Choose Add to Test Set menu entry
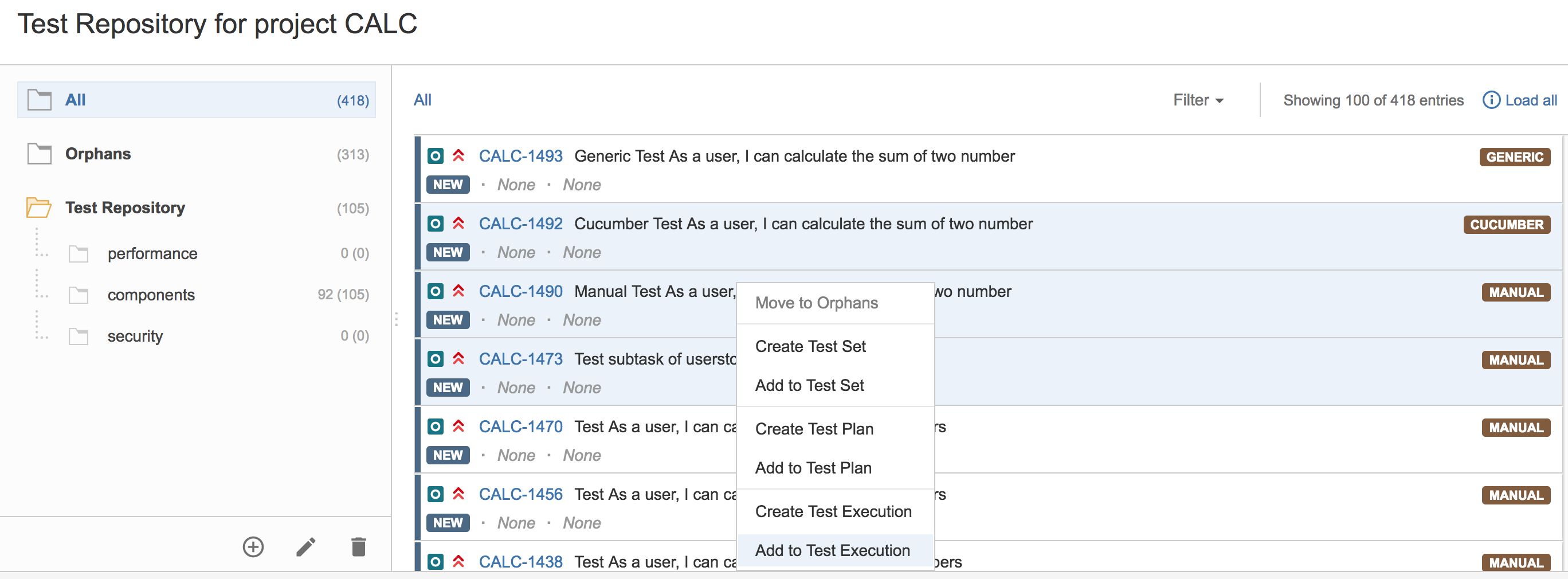This screenshot has width=1568, height=579. click(x=835, y=385)
